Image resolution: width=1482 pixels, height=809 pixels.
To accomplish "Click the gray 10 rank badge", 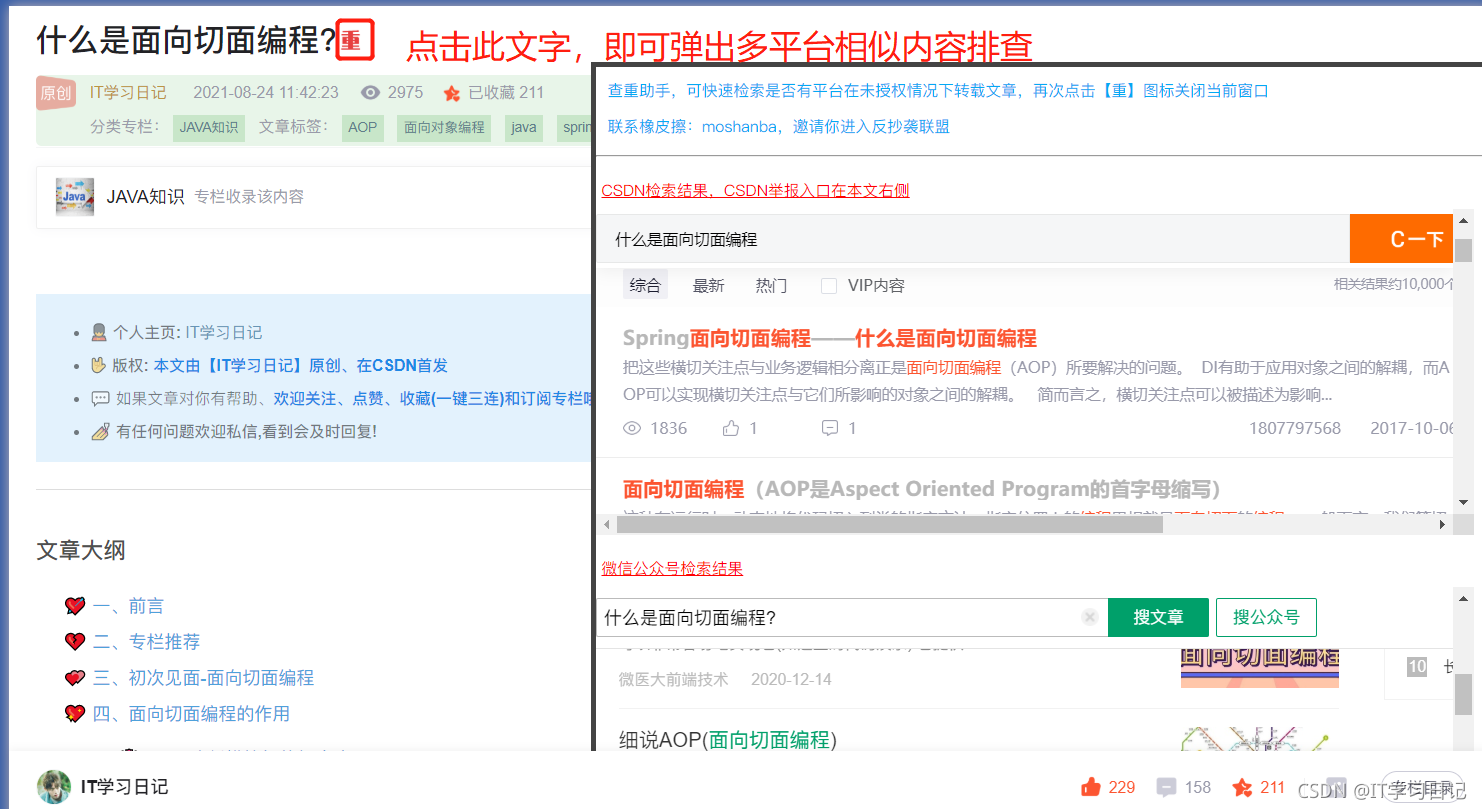I will [x=1417, y=667].
